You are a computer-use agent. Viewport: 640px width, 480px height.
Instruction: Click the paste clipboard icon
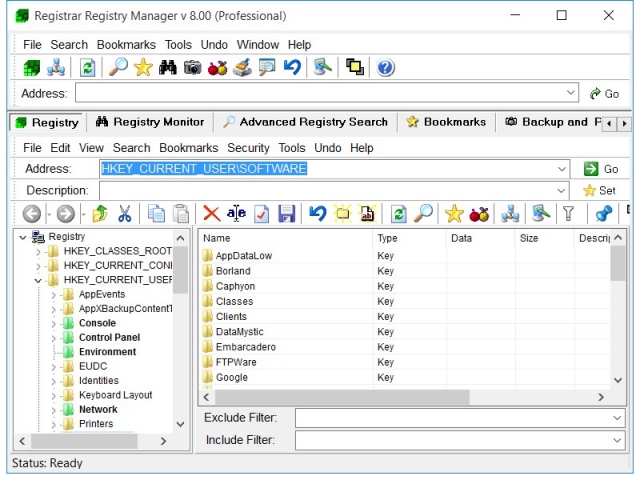[x=181, y=213]
